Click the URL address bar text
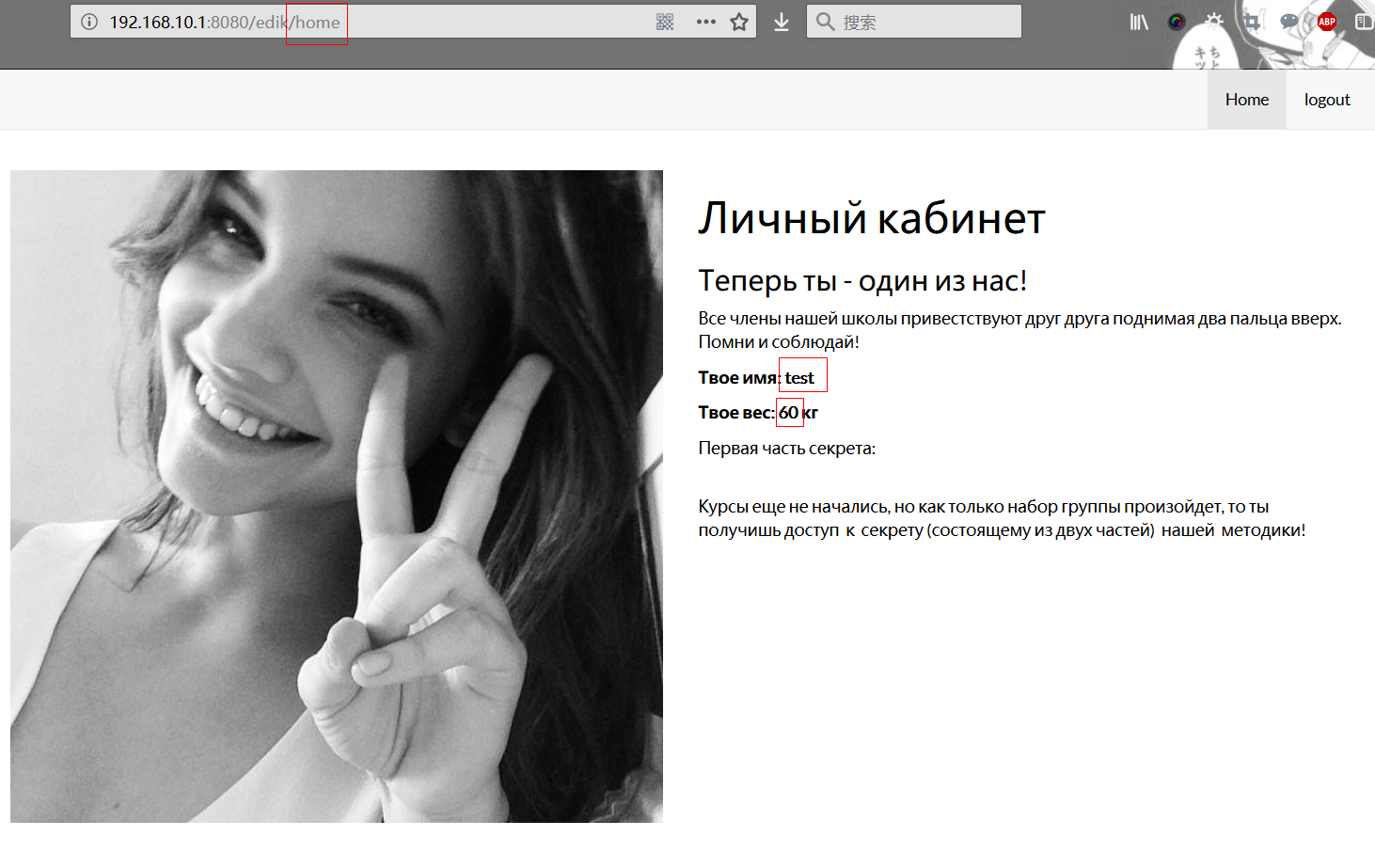The width and height of the screenshot is (1375, 868). point(226,22)
